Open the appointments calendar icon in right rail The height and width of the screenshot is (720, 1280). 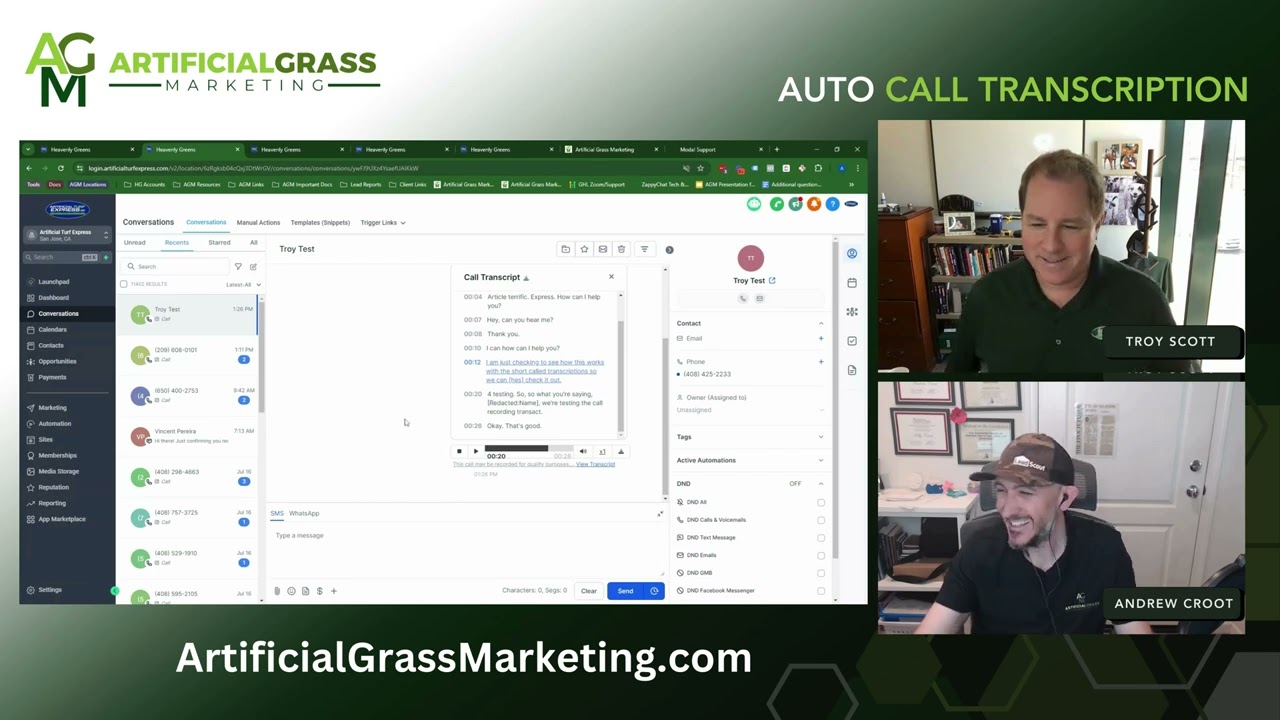click(851, 283)
